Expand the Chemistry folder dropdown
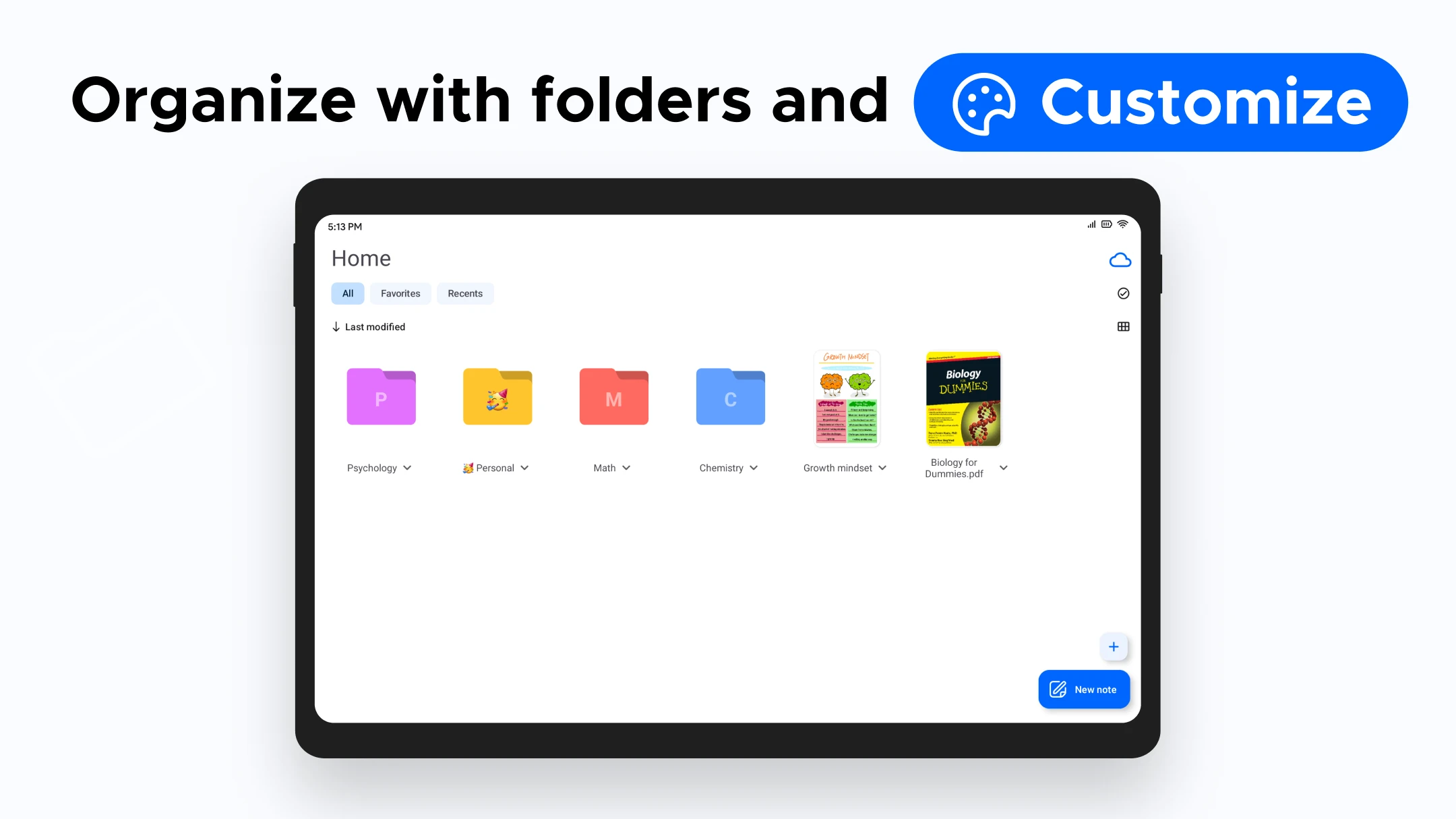 pyautogui.click(x=756, y=468)
